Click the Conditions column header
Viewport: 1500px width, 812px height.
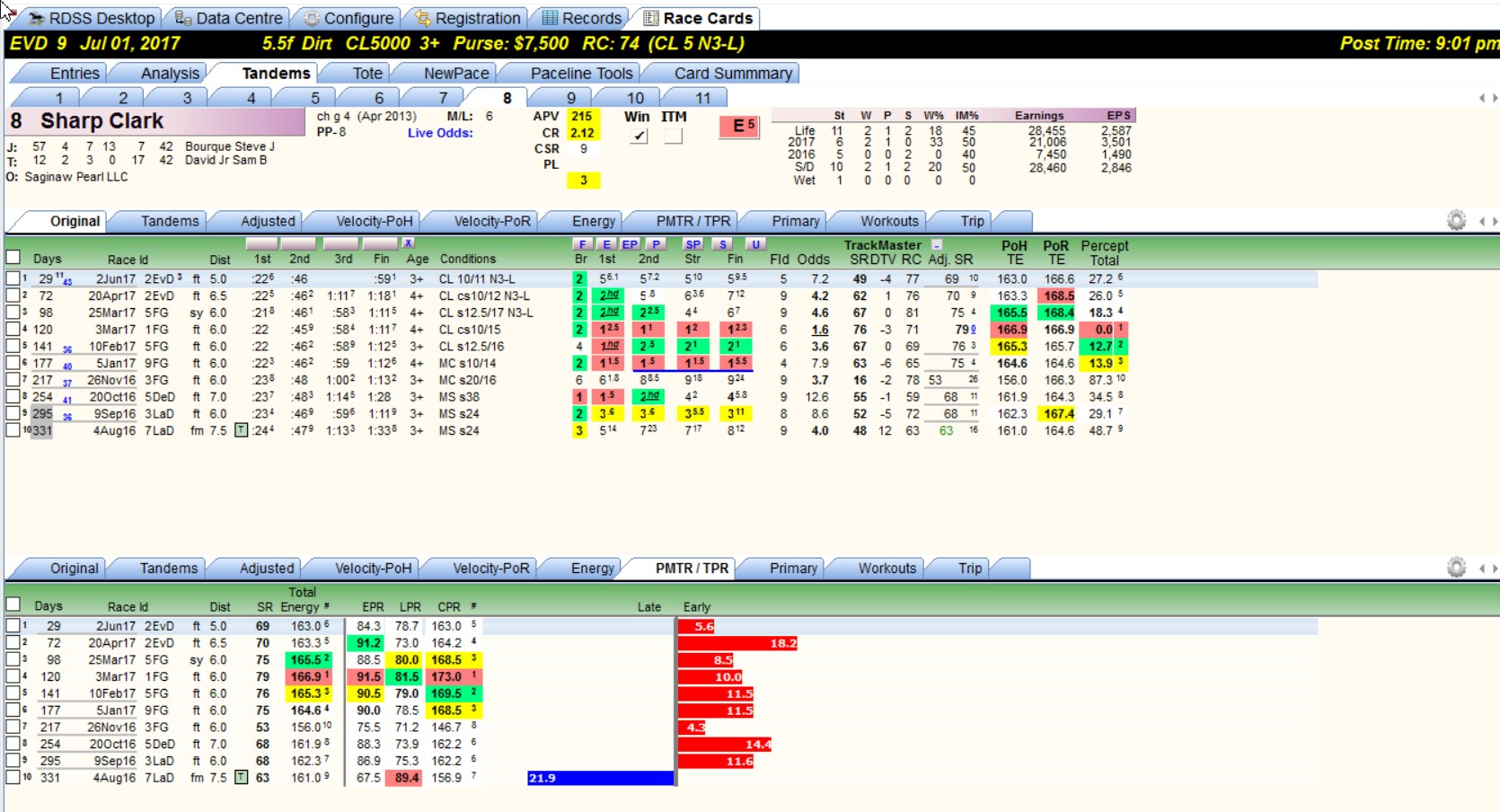(467, 259)
